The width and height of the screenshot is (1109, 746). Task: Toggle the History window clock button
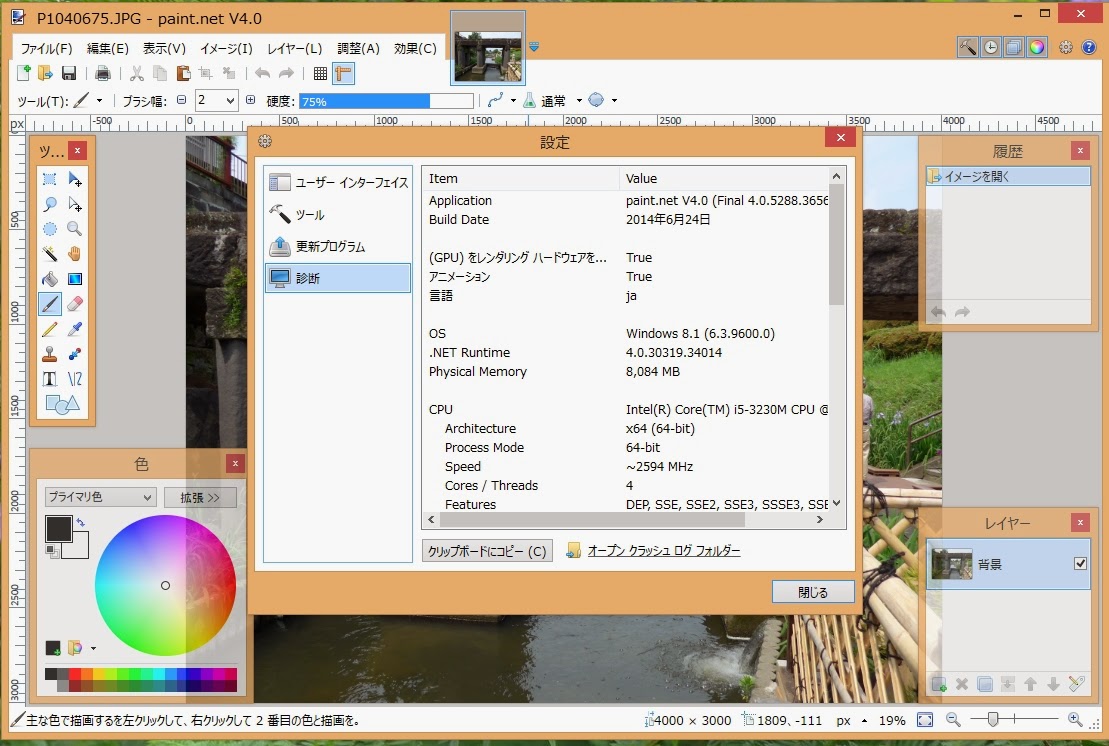tap(991, 47)
